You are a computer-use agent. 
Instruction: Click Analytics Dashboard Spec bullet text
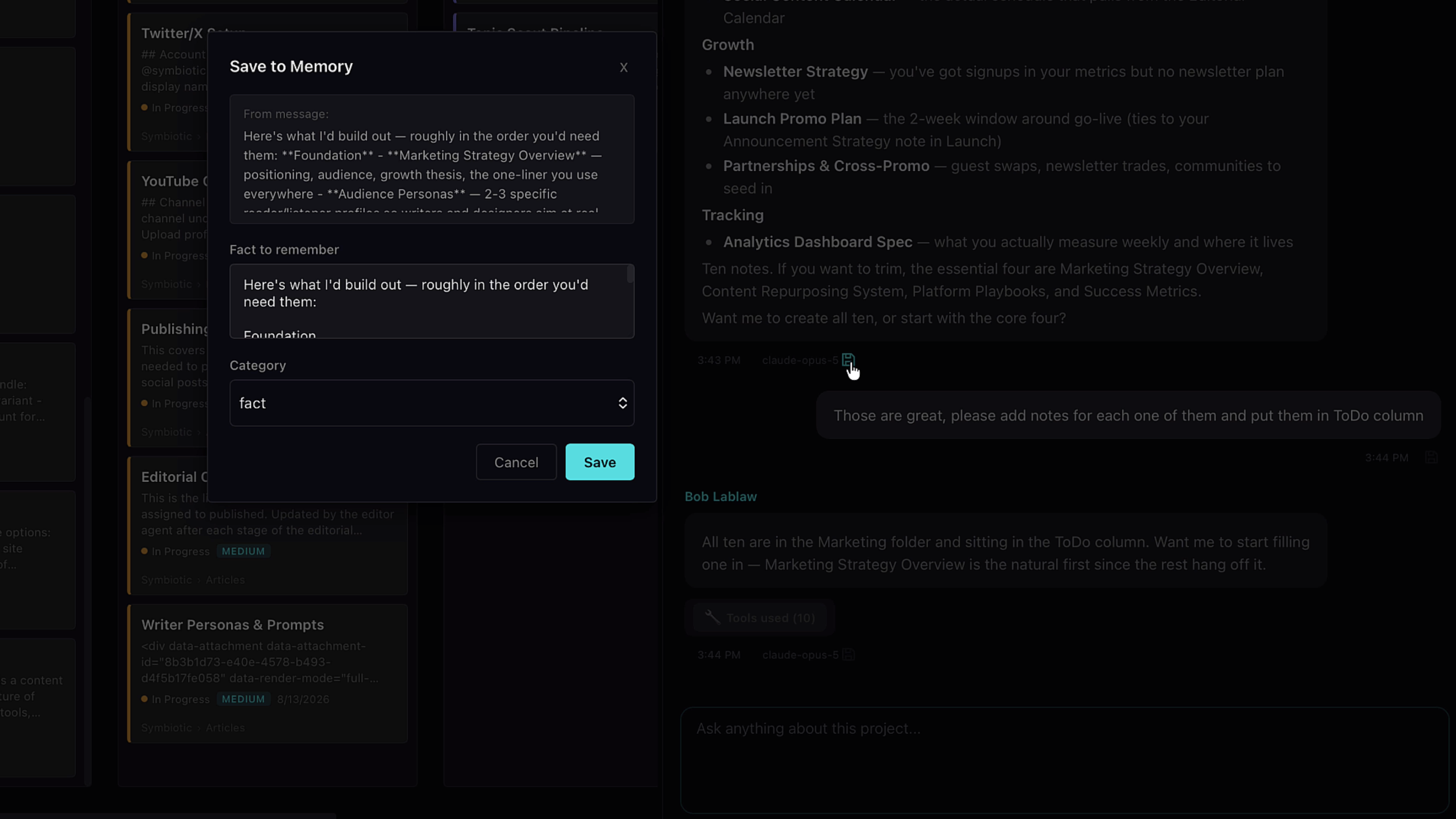[1008, 242]
